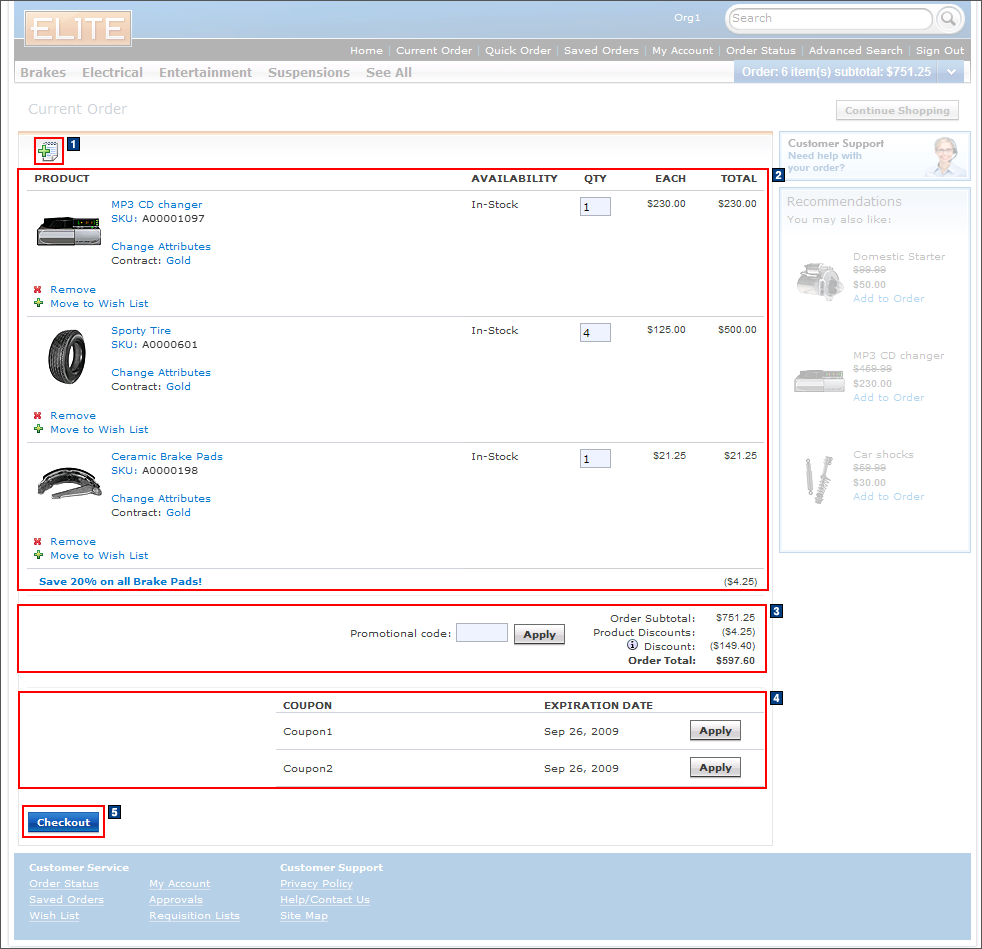Click the search magnifier icon

pyautogui.click(x=949, y=19)
